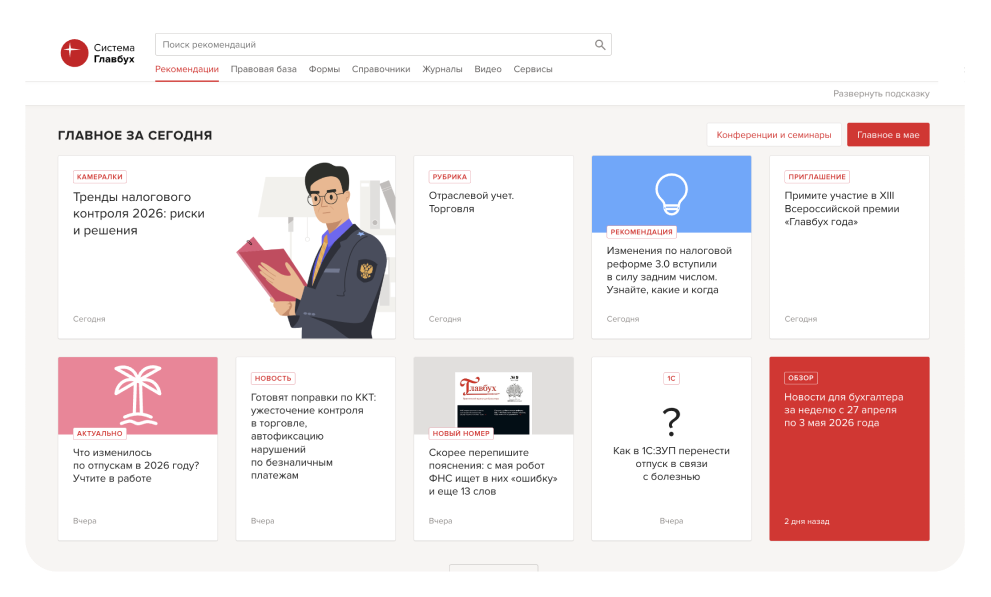The height and width of the screenshot is (597, 991).
Task: Click the АКТУАЛЬНО tag label
Action: point(99,433)
